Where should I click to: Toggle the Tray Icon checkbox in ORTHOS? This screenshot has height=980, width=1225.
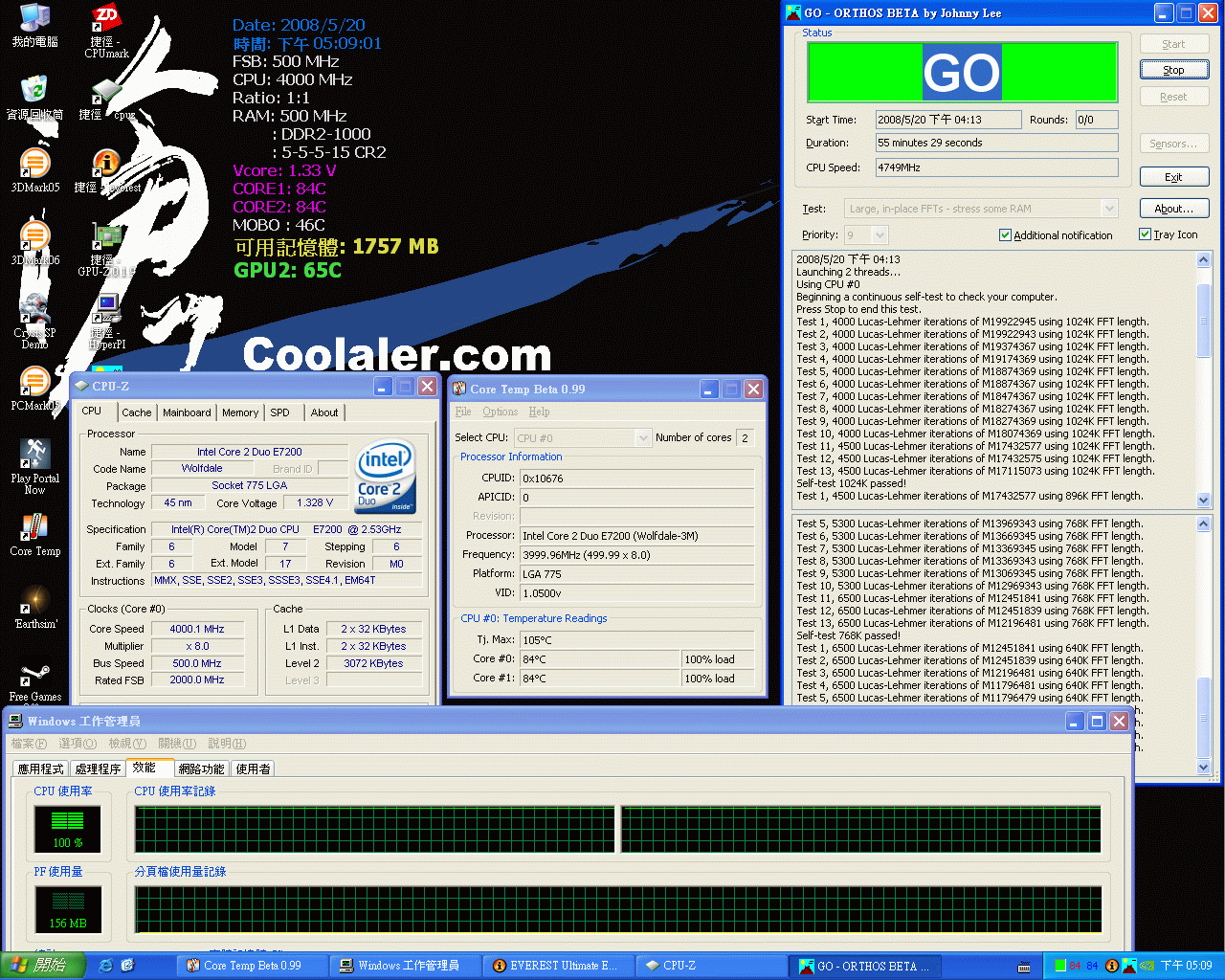1145,234
